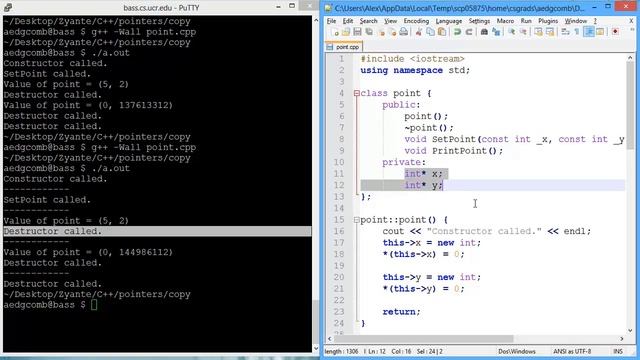
Task: Click the Save All toolbar icon
Action: 369,32
